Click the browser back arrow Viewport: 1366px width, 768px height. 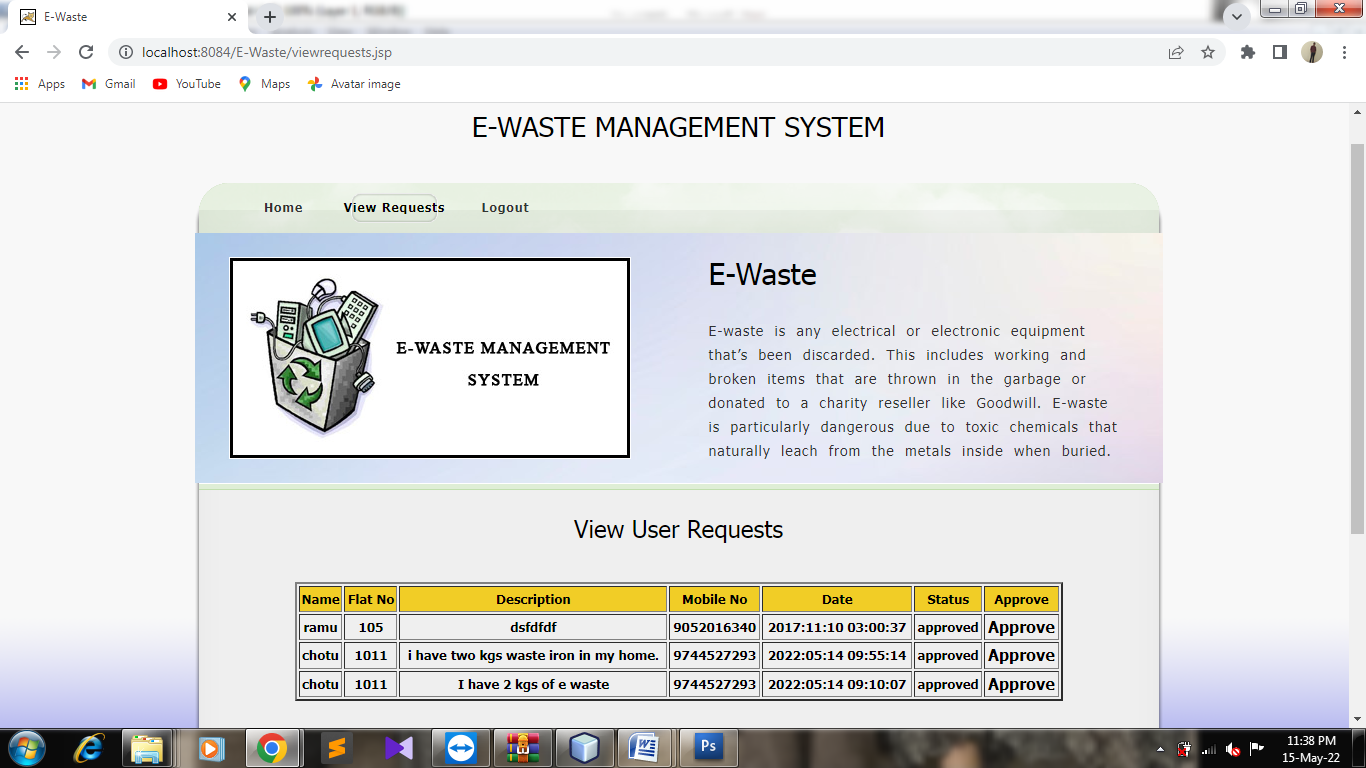(22, 52)
